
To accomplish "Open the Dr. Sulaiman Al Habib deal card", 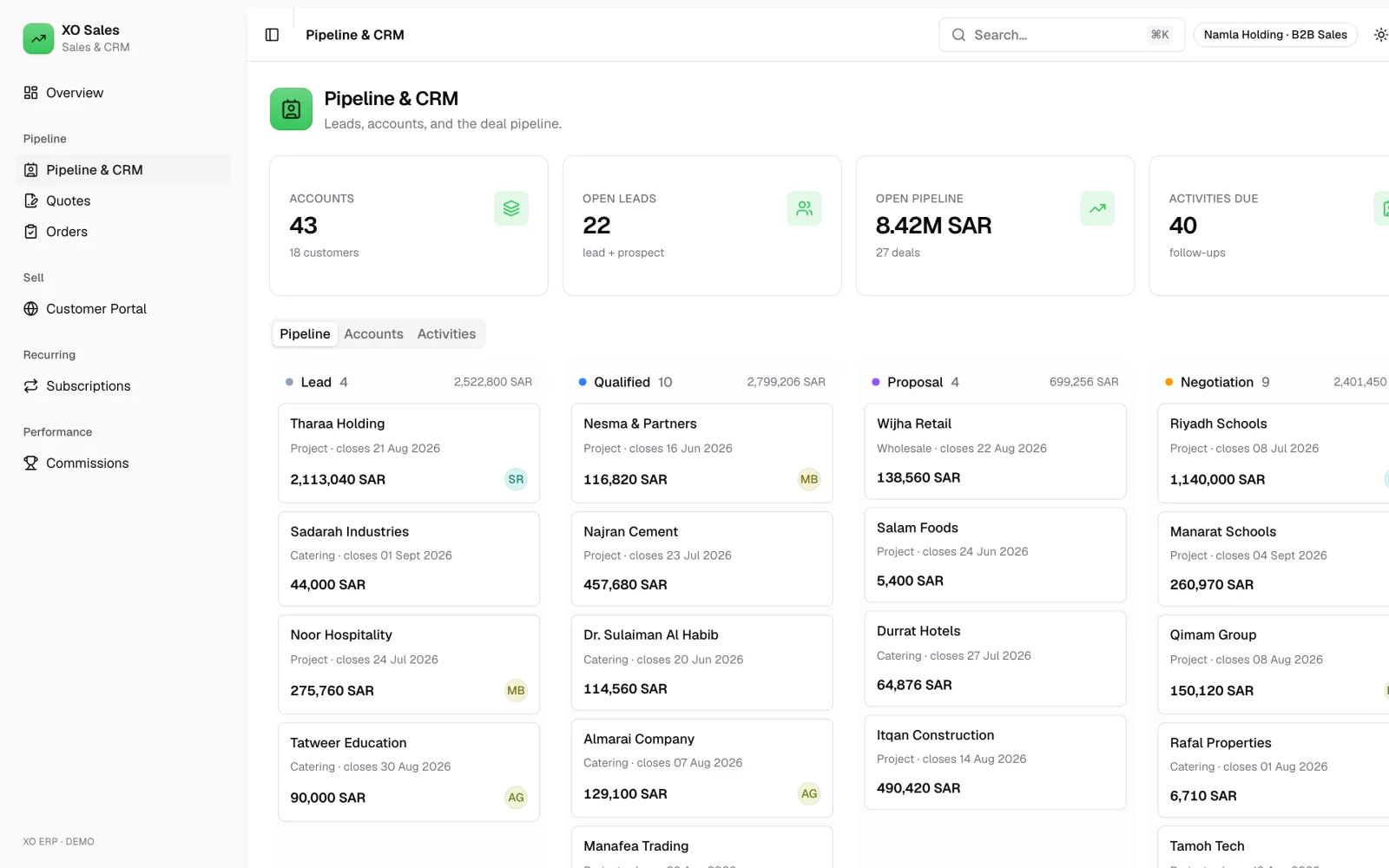I will click(x=702, y=662).
